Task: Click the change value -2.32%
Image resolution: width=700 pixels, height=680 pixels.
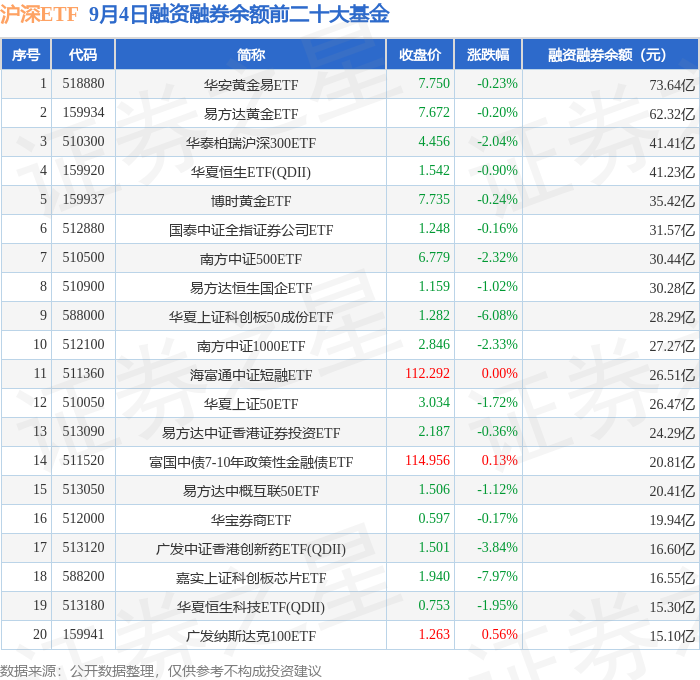Action: pos(497,258)
